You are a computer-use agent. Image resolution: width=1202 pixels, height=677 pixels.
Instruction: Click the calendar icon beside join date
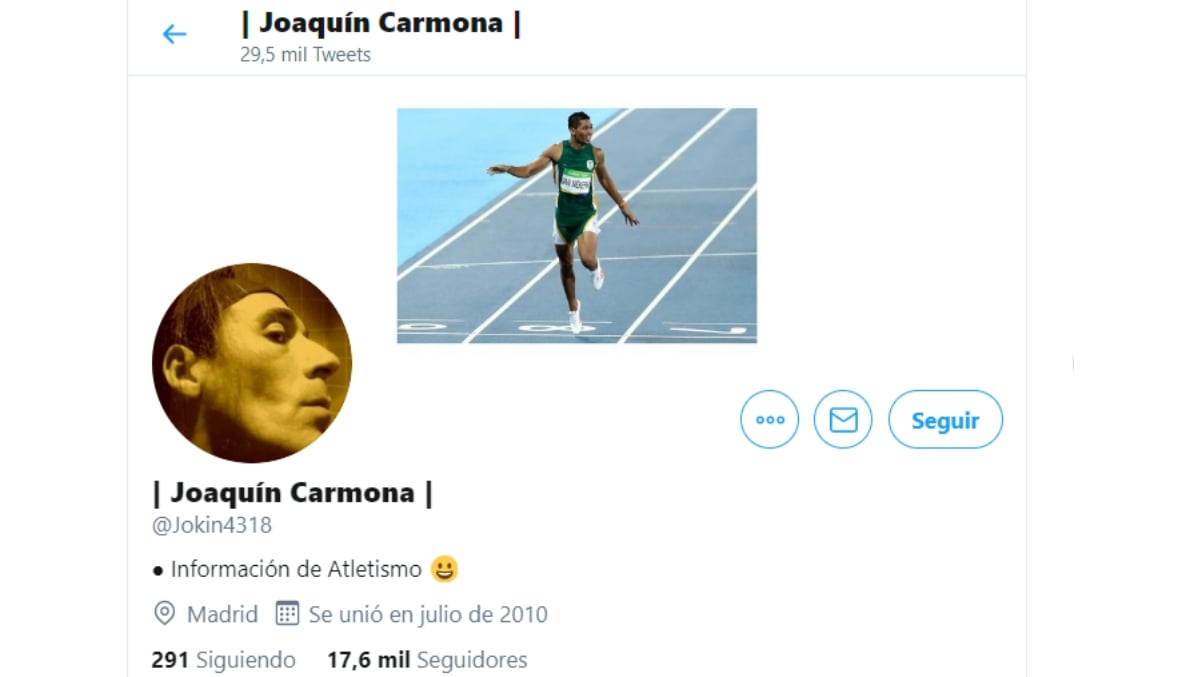(287, 613)
